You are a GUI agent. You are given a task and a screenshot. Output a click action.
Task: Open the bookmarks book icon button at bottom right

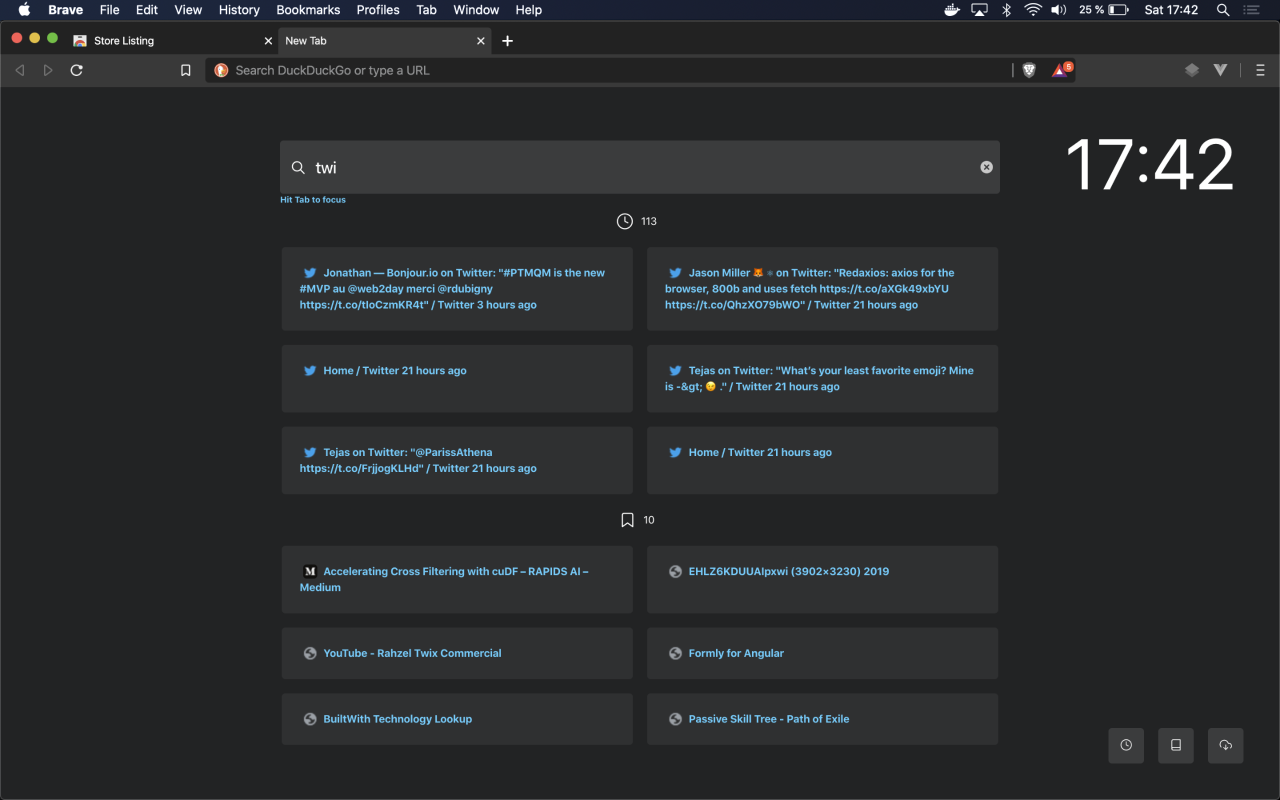tap(1176, 745)
